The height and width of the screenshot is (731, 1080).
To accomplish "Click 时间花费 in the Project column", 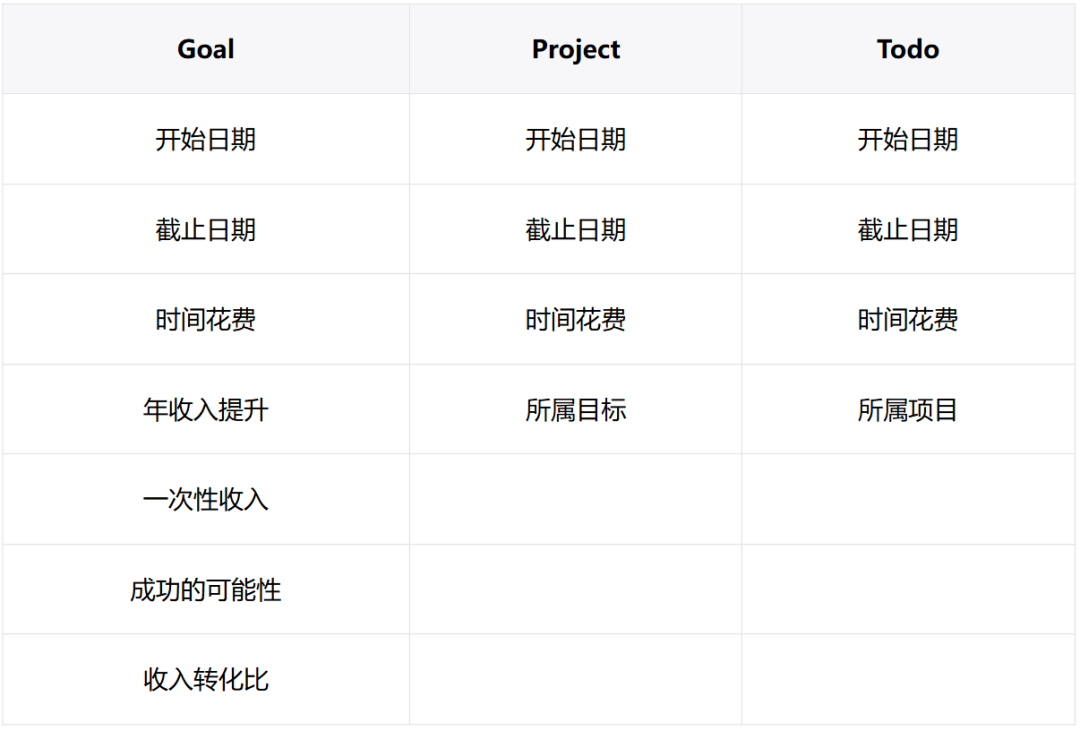I will 575,320.
